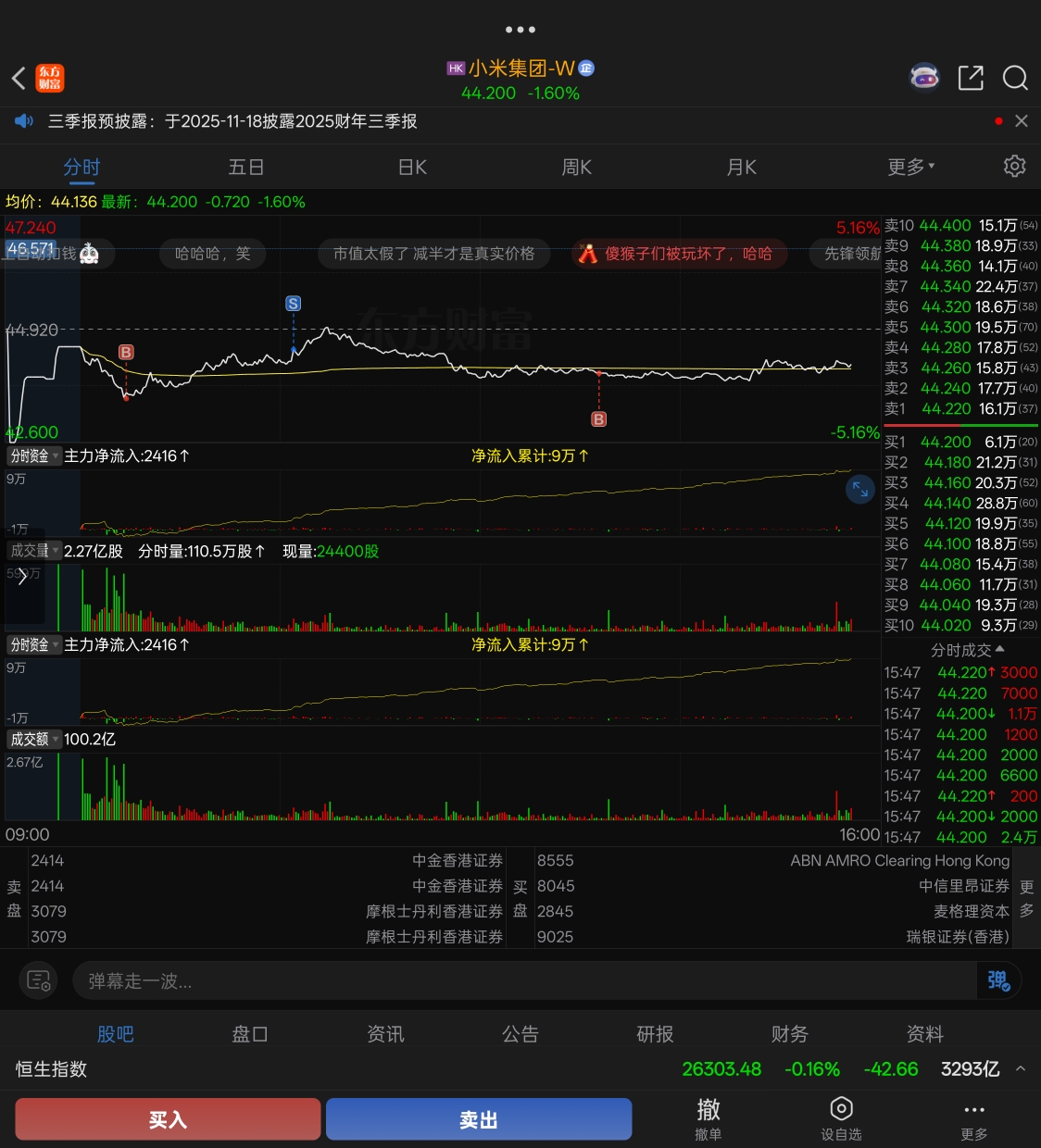The height and width of the screenshot is (1148, 1041).
Task: Open the 成交额 indicator dropdown
Action: (34, 739)
